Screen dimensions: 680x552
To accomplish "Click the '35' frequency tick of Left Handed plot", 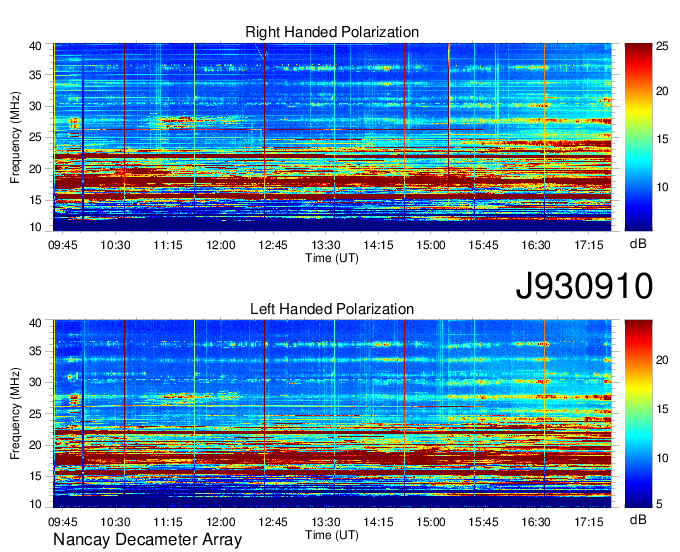I will (x=35, y=351).
